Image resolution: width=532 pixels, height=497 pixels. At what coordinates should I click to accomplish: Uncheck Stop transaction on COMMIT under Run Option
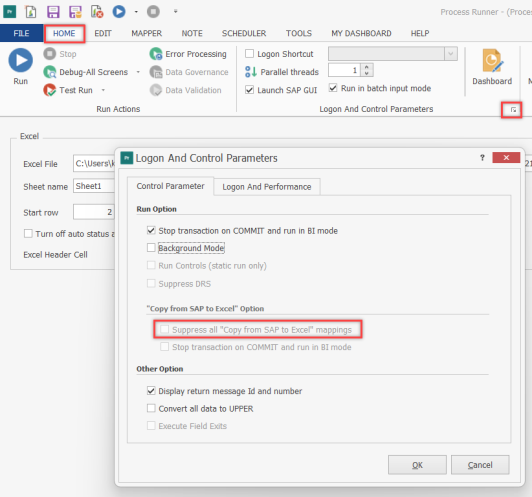(151, 230)
